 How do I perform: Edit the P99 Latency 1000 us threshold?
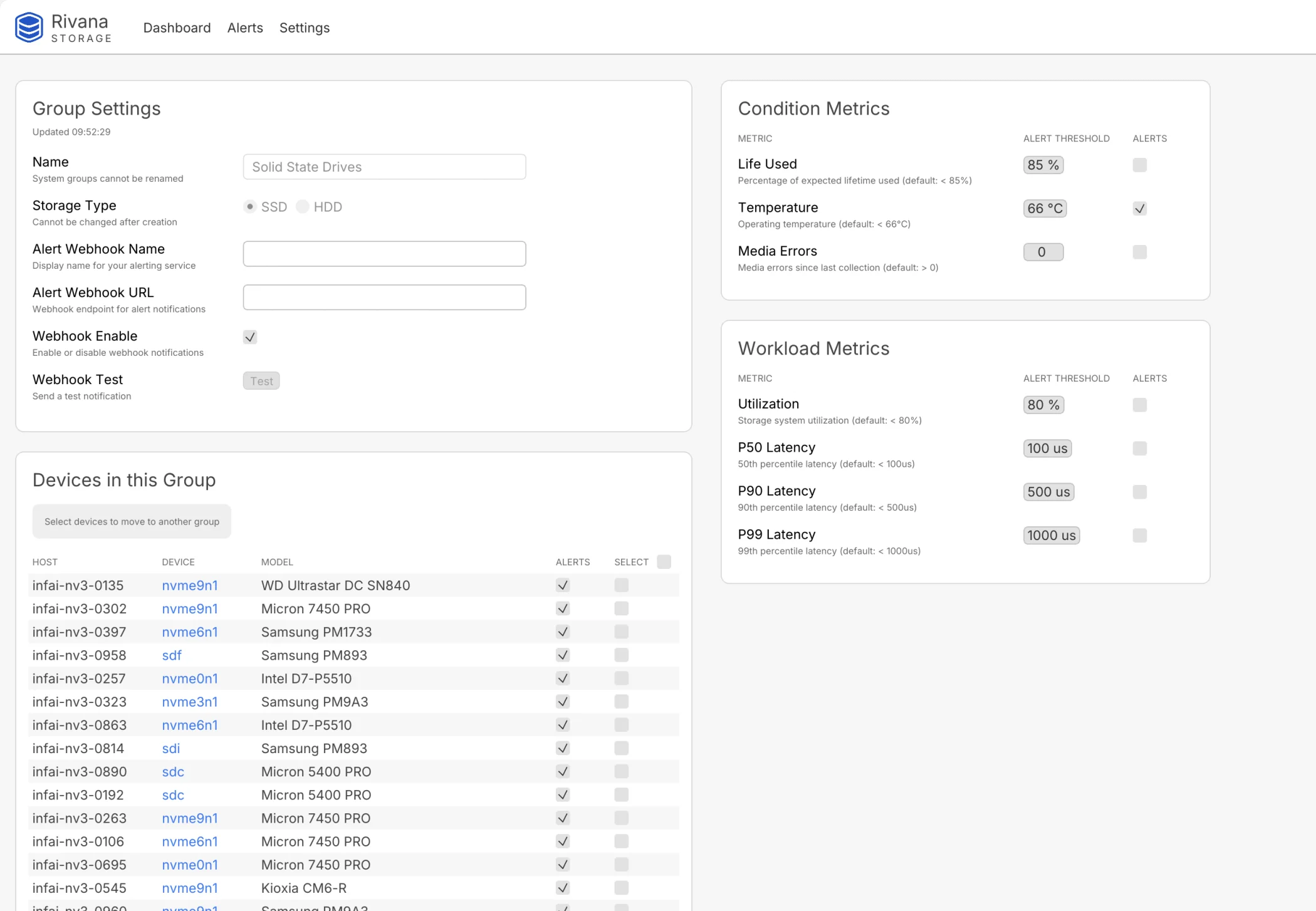click(1052, 536)
